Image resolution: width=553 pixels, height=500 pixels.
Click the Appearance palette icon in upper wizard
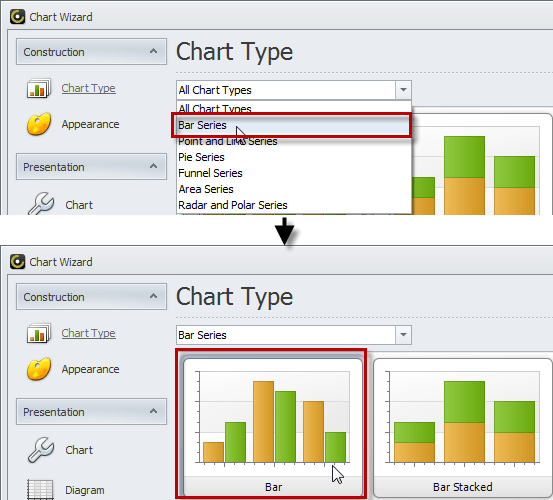pos(39,124)
